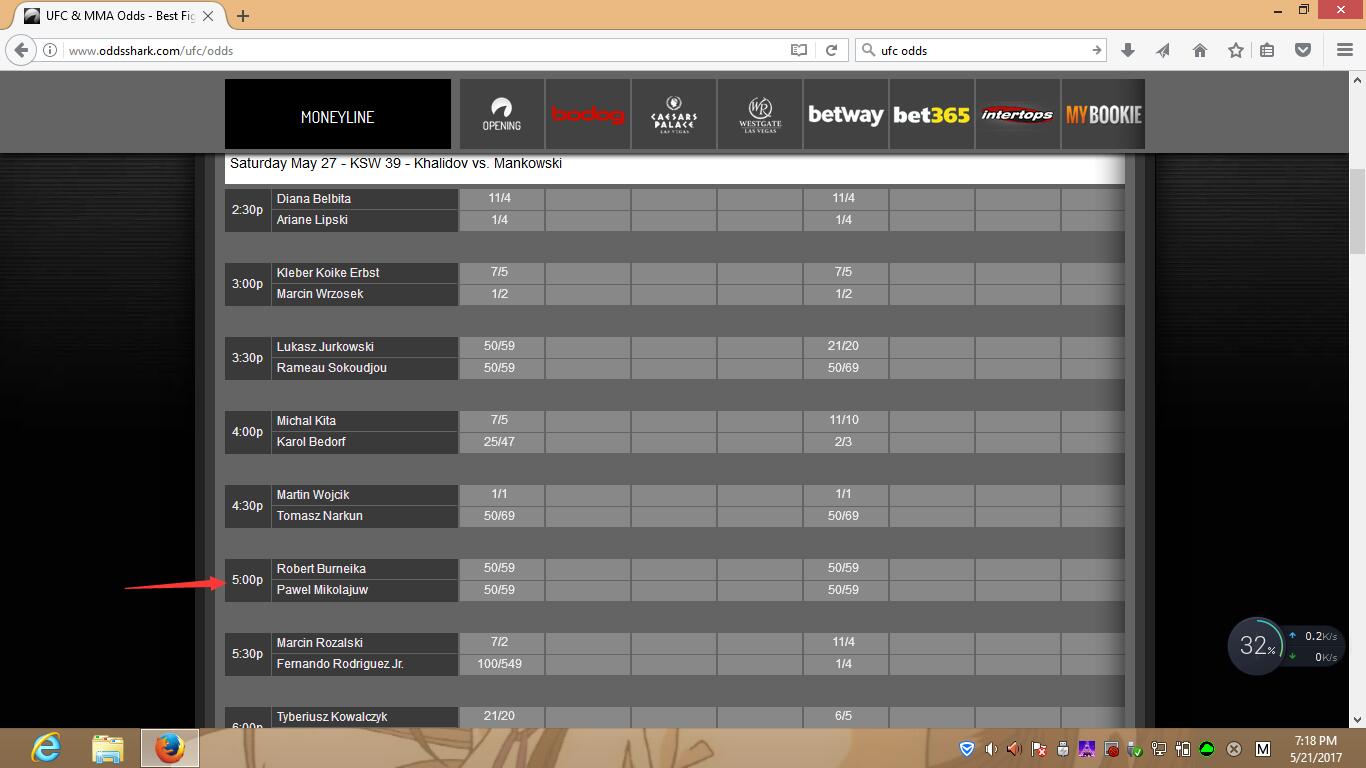The height and width of the screenshot is (768, 1366).
Task: Reload the current page
Action: (x=831, y=50)
